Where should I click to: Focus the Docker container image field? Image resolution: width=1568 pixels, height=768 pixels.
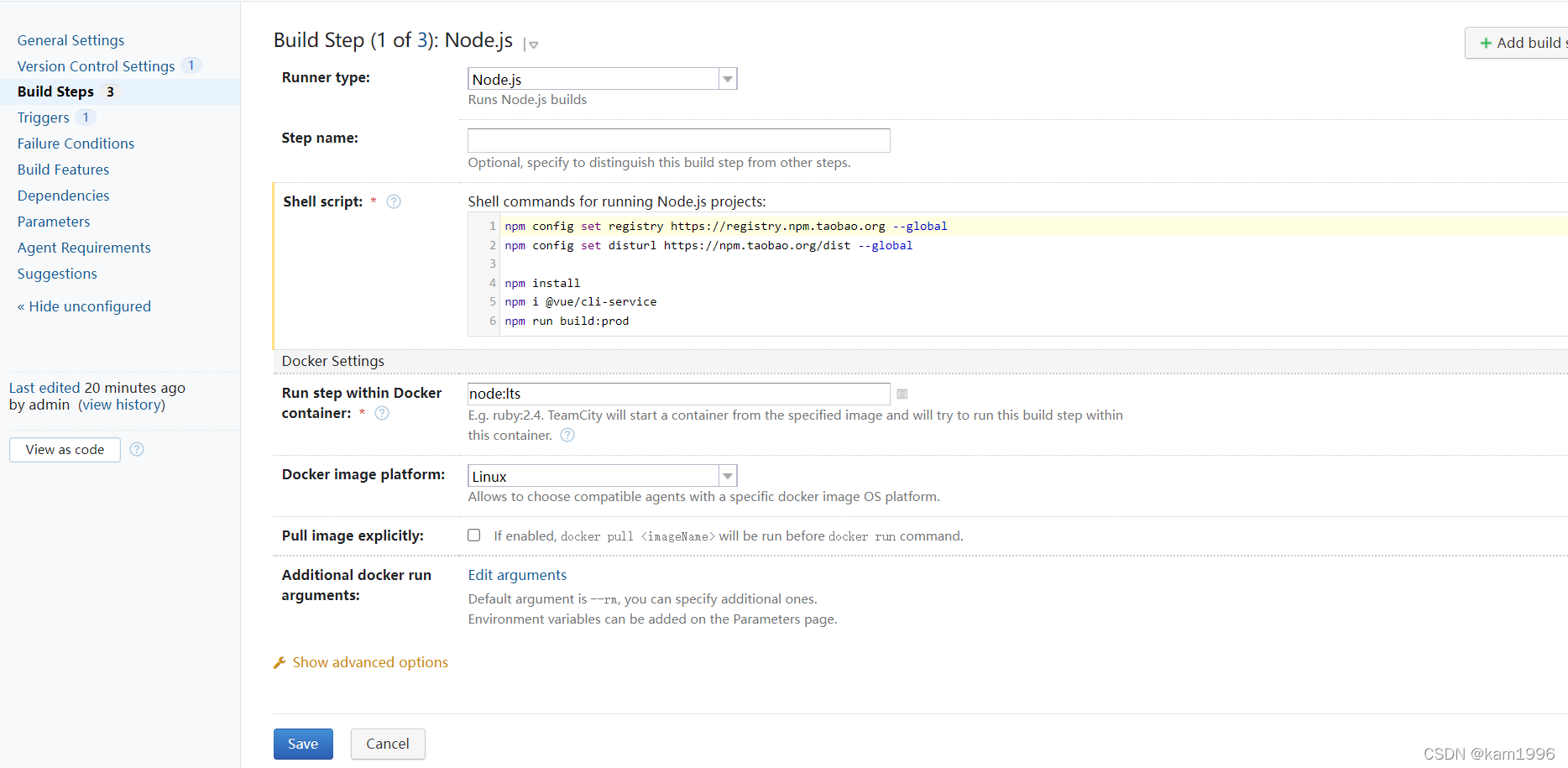pos(678,394)
